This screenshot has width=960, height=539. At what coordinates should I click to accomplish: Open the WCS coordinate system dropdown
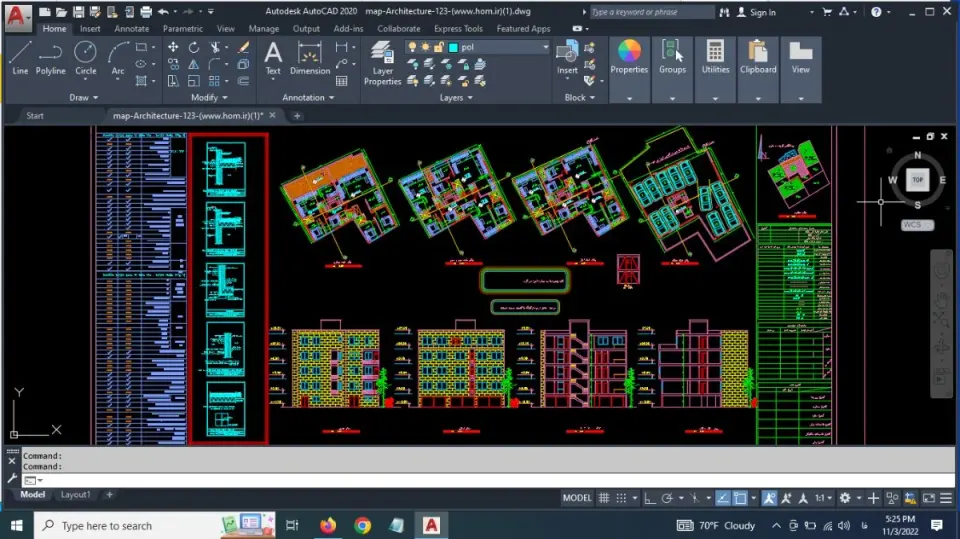coord(917,225)
